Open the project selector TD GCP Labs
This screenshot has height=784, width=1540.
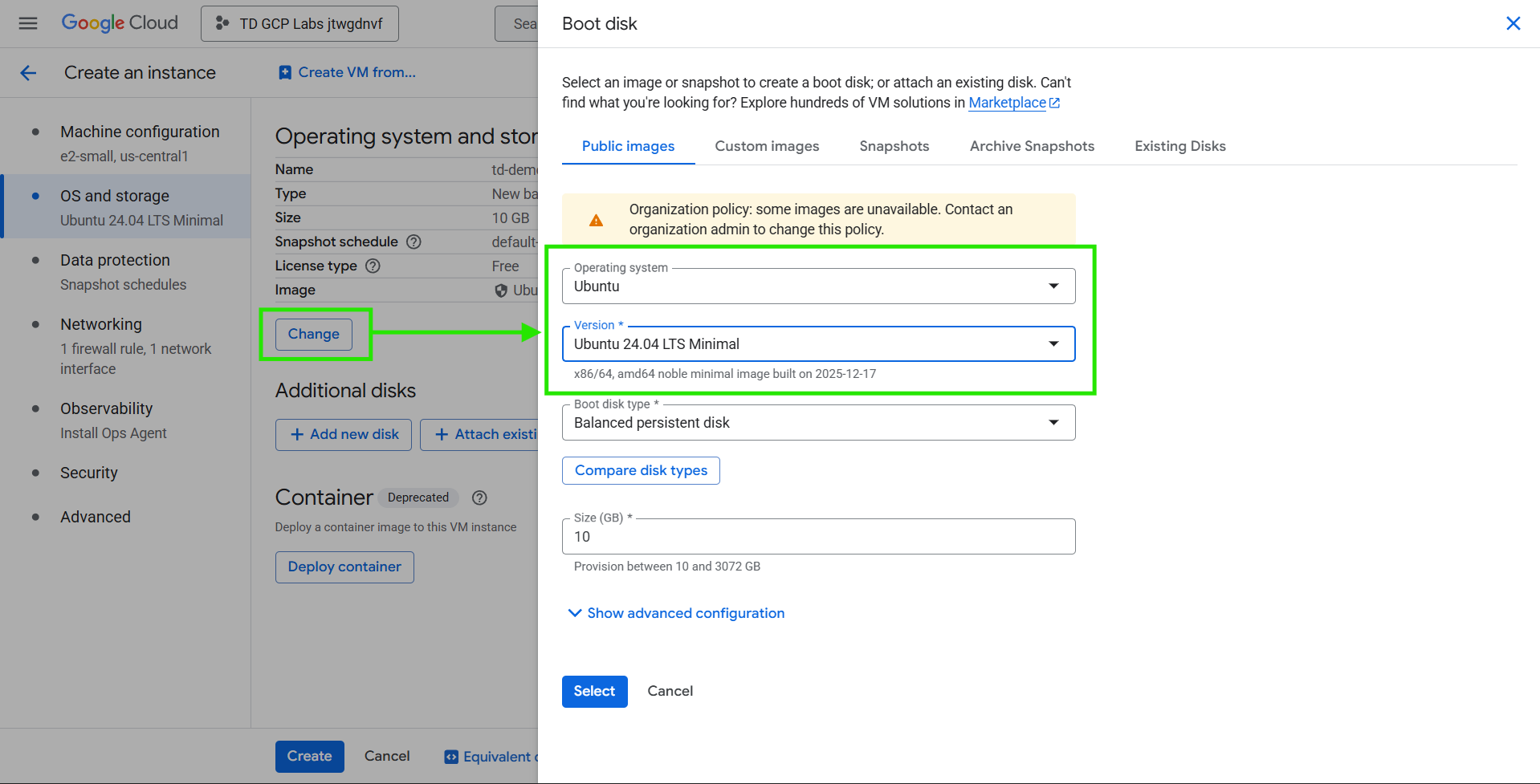(x=299, y=23)
